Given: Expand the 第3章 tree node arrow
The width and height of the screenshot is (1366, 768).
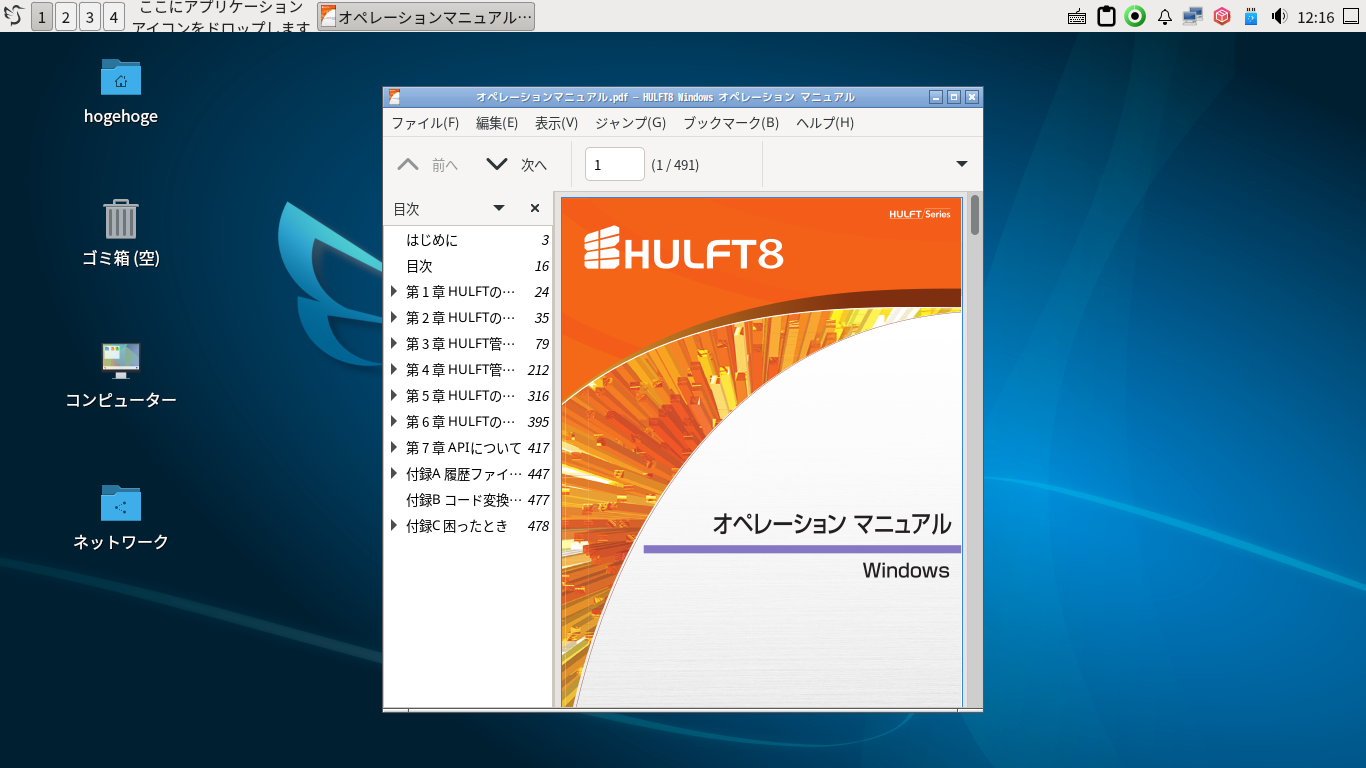Looking at the screenshot, I should pos(394,344).
